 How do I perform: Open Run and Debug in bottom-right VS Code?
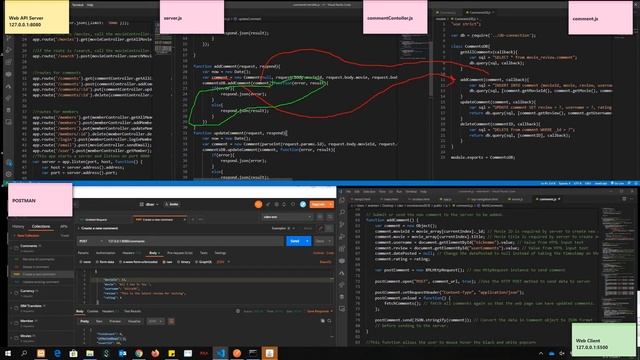[x=342, y=237]
